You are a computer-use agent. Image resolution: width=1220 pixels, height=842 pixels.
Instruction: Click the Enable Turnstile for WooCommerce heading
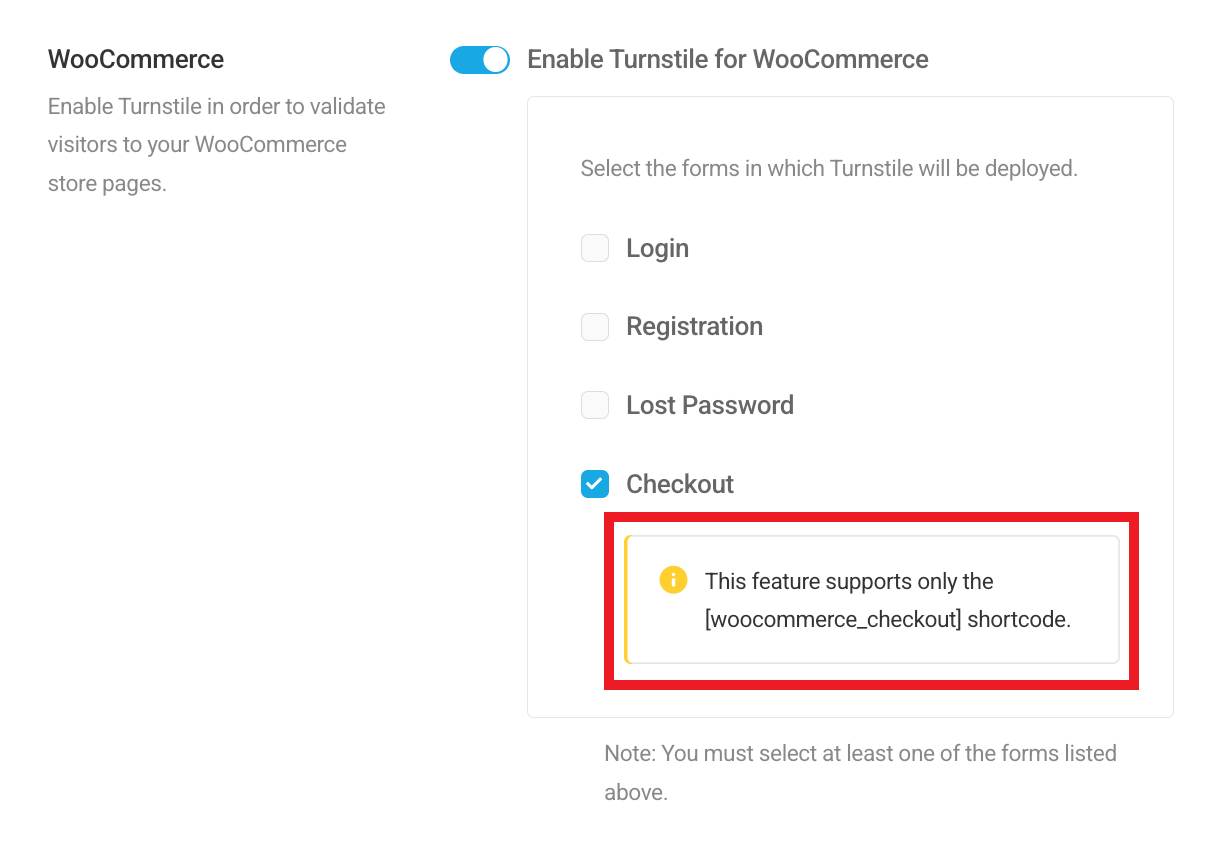click(x=728, y=59)
